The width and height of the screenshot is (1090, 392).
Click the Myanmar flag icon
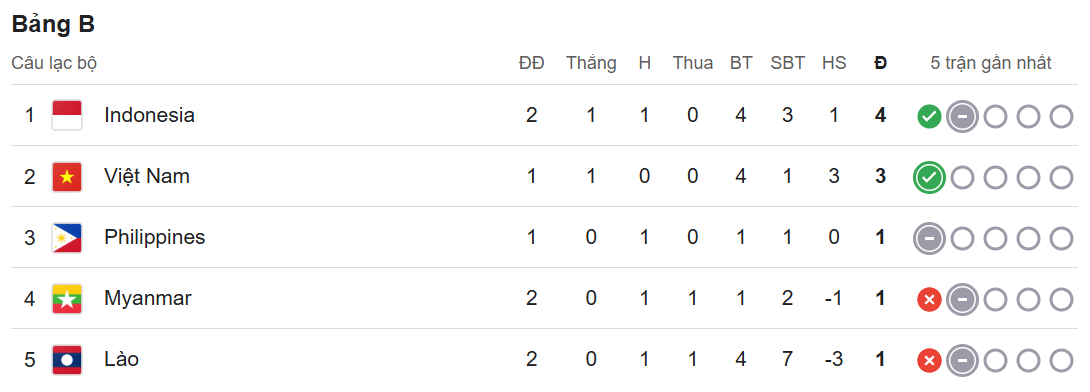pyautogui.click(x=67, y=299)
